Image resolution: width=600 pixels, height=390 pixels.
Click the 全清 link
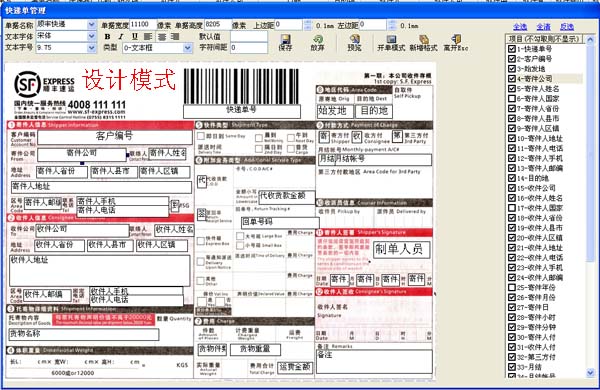point(543,27)
